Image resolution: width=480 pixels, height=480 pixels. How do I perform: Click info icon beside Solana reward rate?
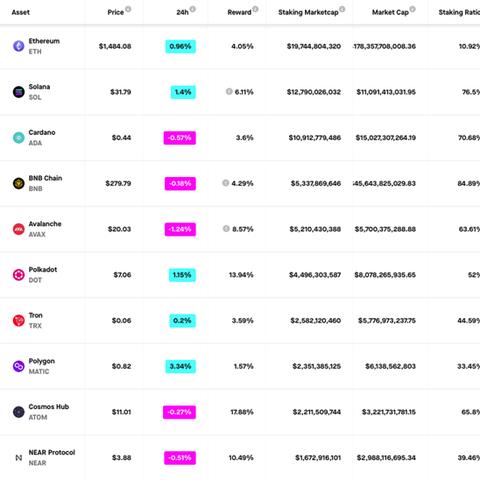(x=229, y=91)
